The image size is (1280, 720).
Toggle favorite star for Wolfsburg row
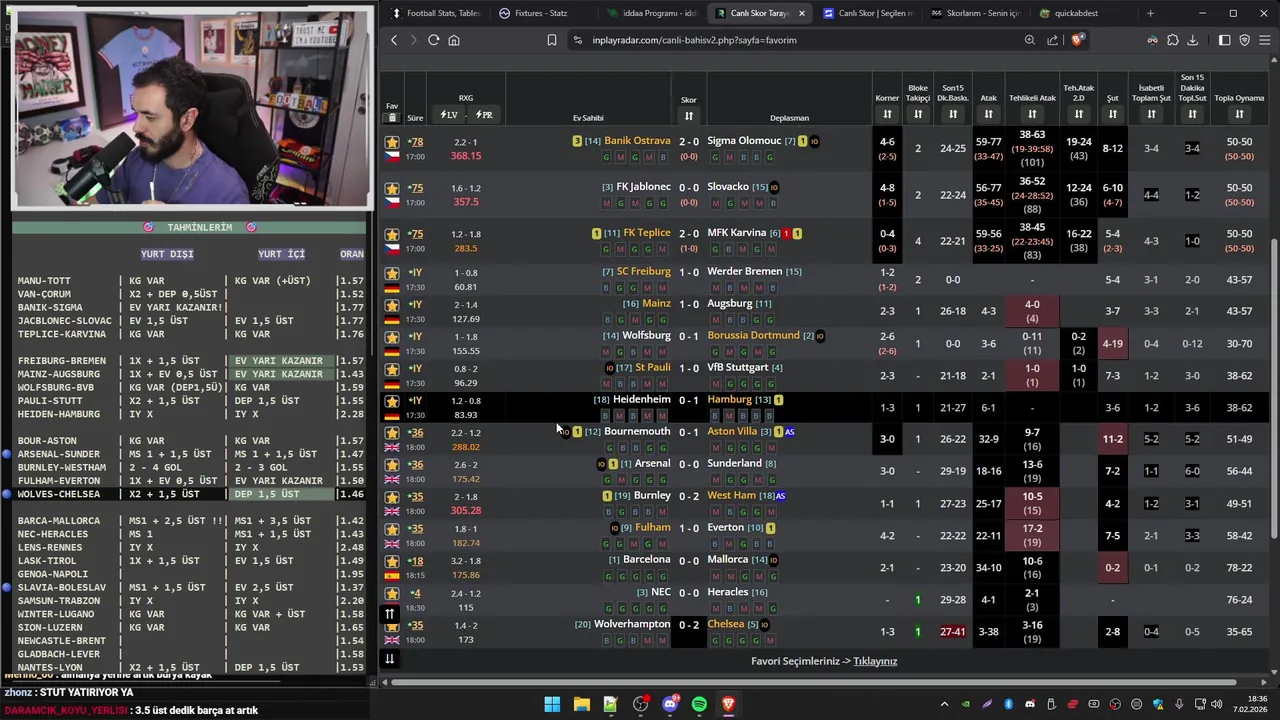tap(392, 337)
